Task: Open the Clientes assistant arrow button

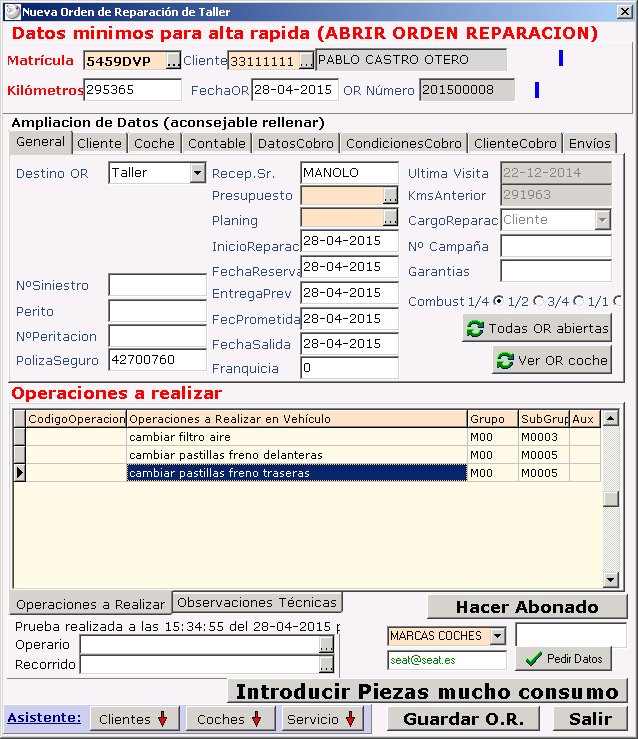Action: point(135,719)
